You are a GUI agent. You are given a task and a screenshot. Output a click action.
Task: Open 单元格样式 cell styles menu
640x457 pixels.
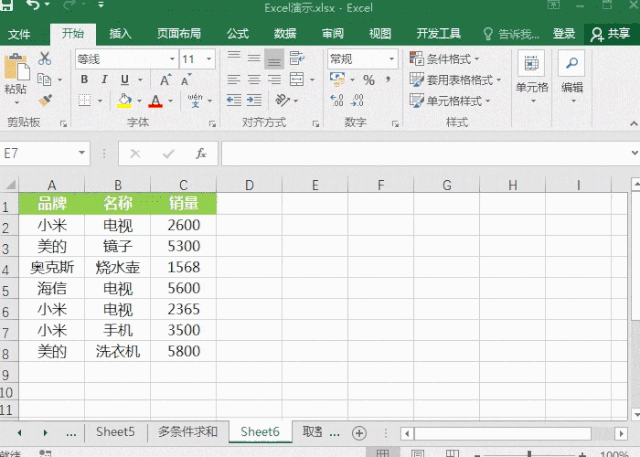[449, 101]
